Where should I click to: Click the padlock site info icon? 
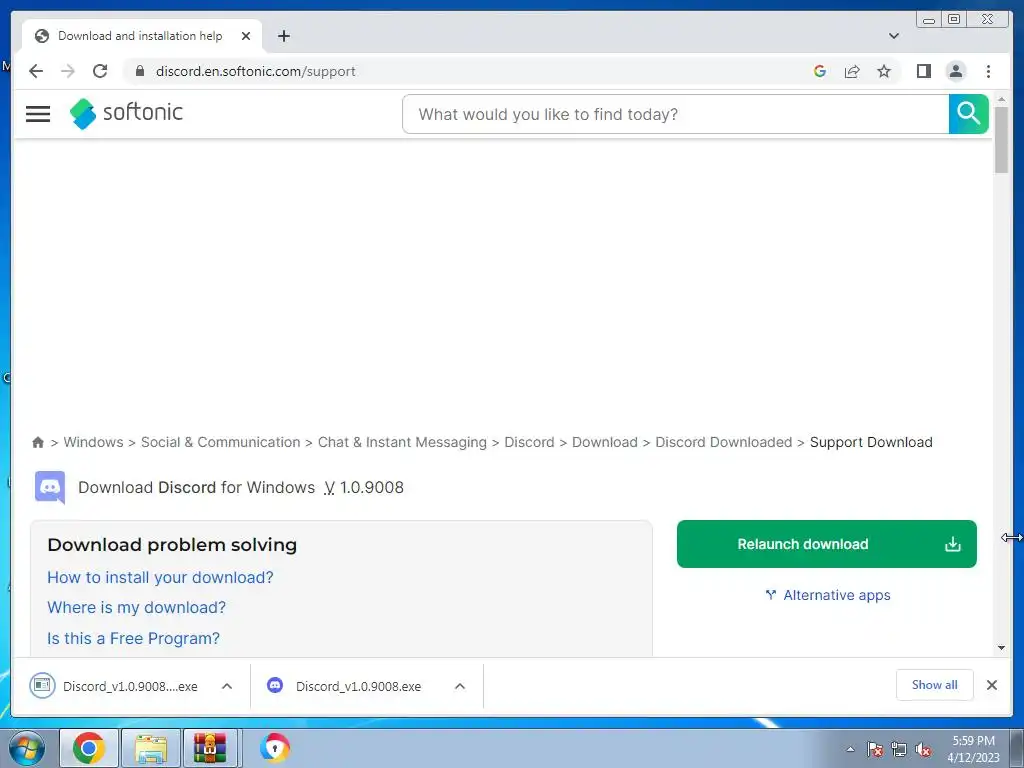point(139,71)
